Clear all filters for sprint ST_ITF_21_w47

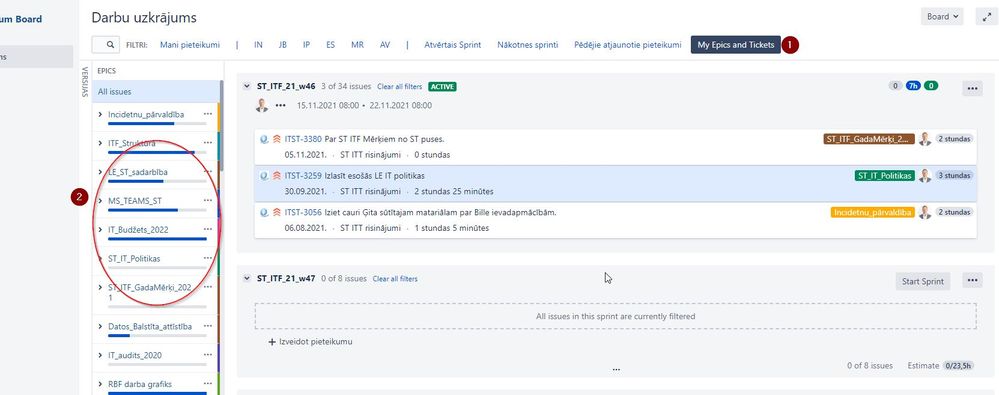[395, 279]
